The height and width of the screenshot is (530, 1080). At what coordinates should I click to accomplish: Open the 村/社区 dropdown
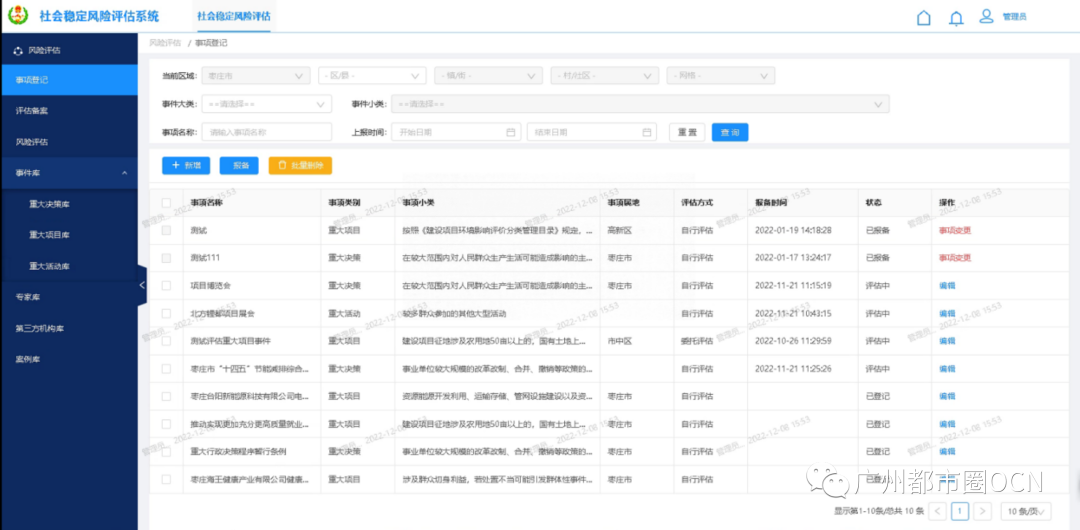tap(604, 76)
